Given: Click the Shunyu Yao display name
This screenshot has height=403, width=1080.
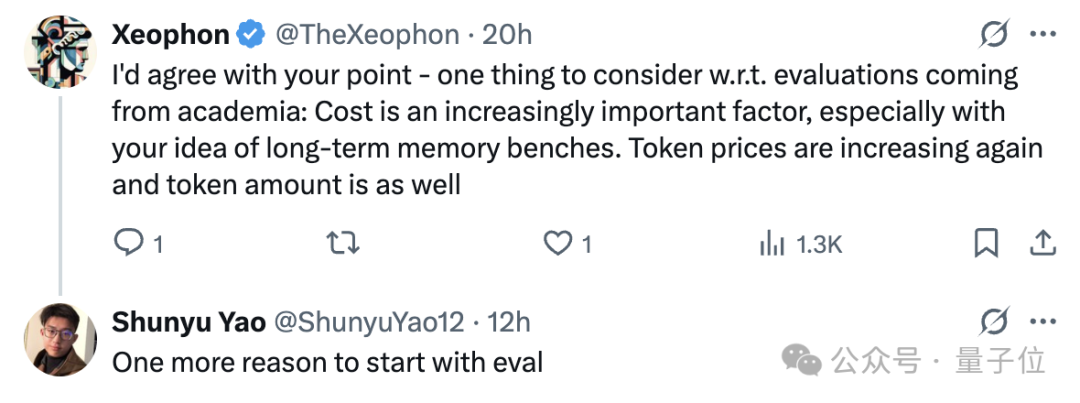Looking at the screenshot, I should point(189,322).
